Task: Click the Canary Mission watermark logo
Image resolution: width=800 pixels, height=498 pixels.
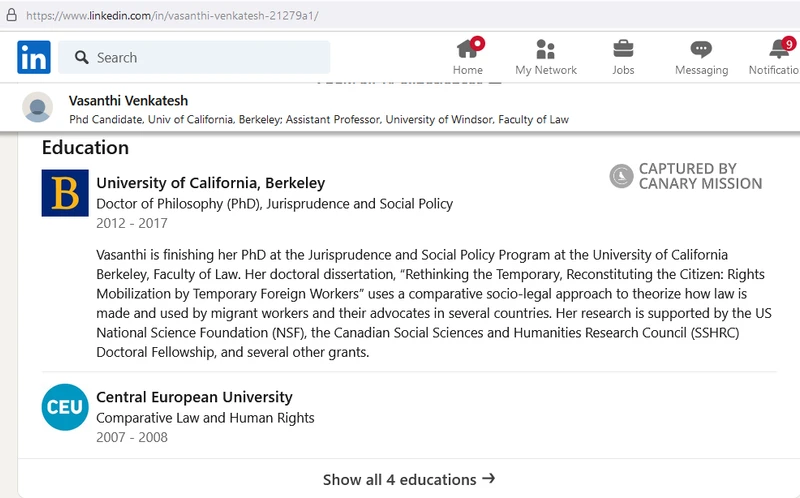Action: click(x=621, y=176)
